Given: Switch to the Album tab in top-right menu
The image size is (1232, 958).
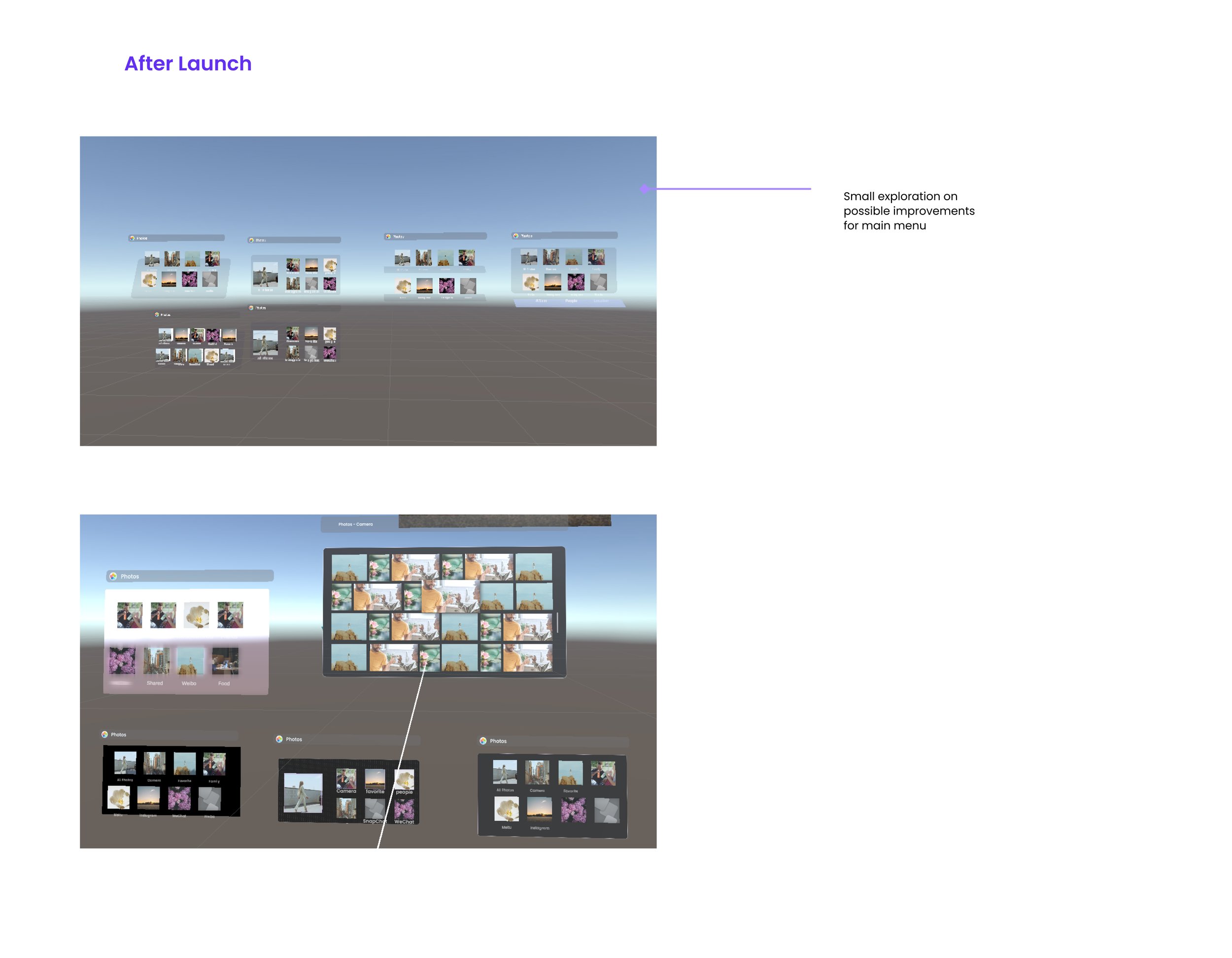Looking at the screenshot, I should pos(541,301).
